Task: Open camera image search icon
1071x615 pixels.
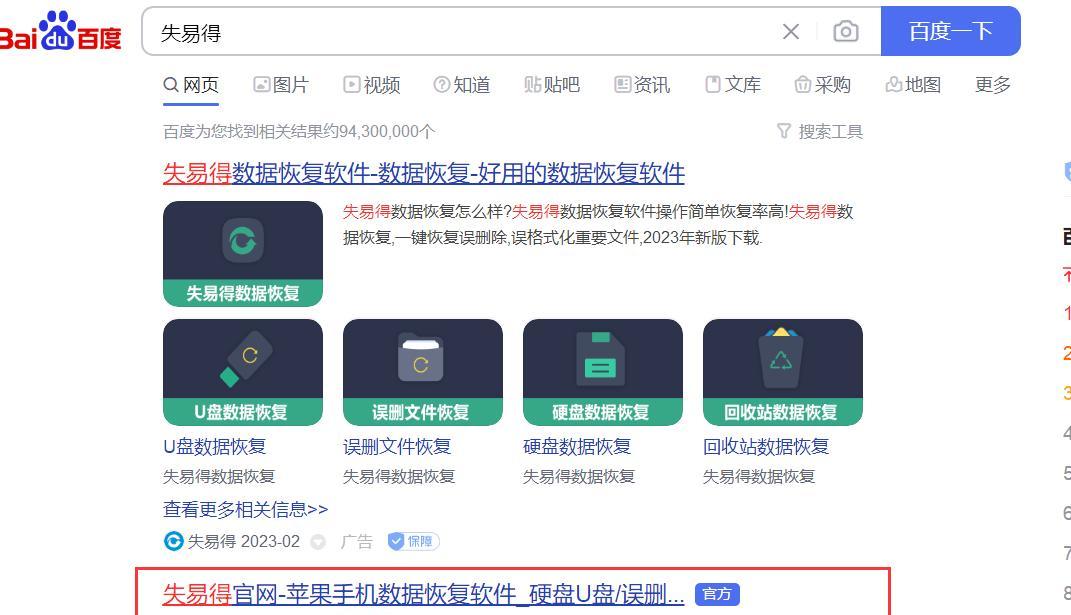Action: pos(846,31)
